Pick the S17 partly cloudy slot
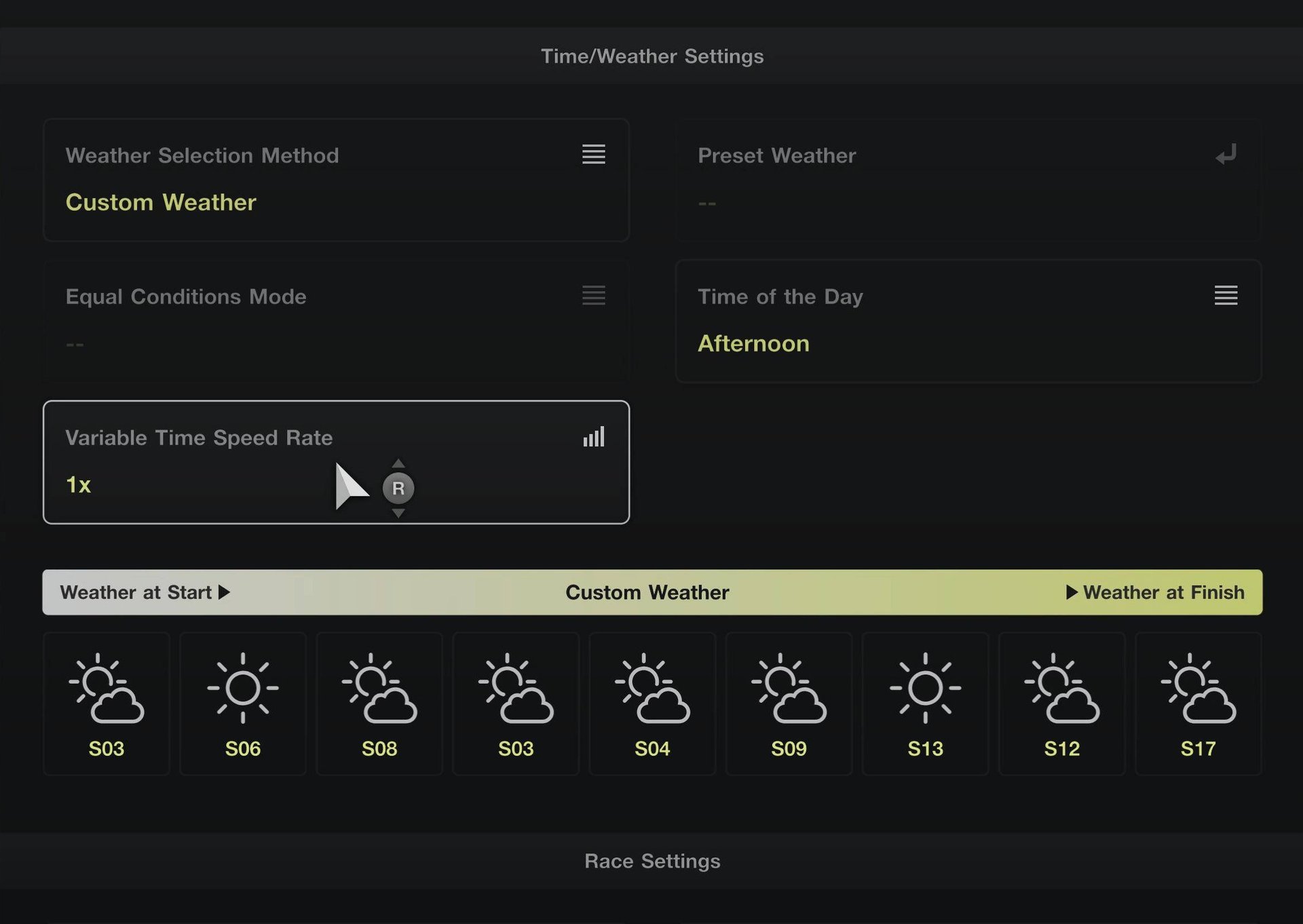 1198,704
